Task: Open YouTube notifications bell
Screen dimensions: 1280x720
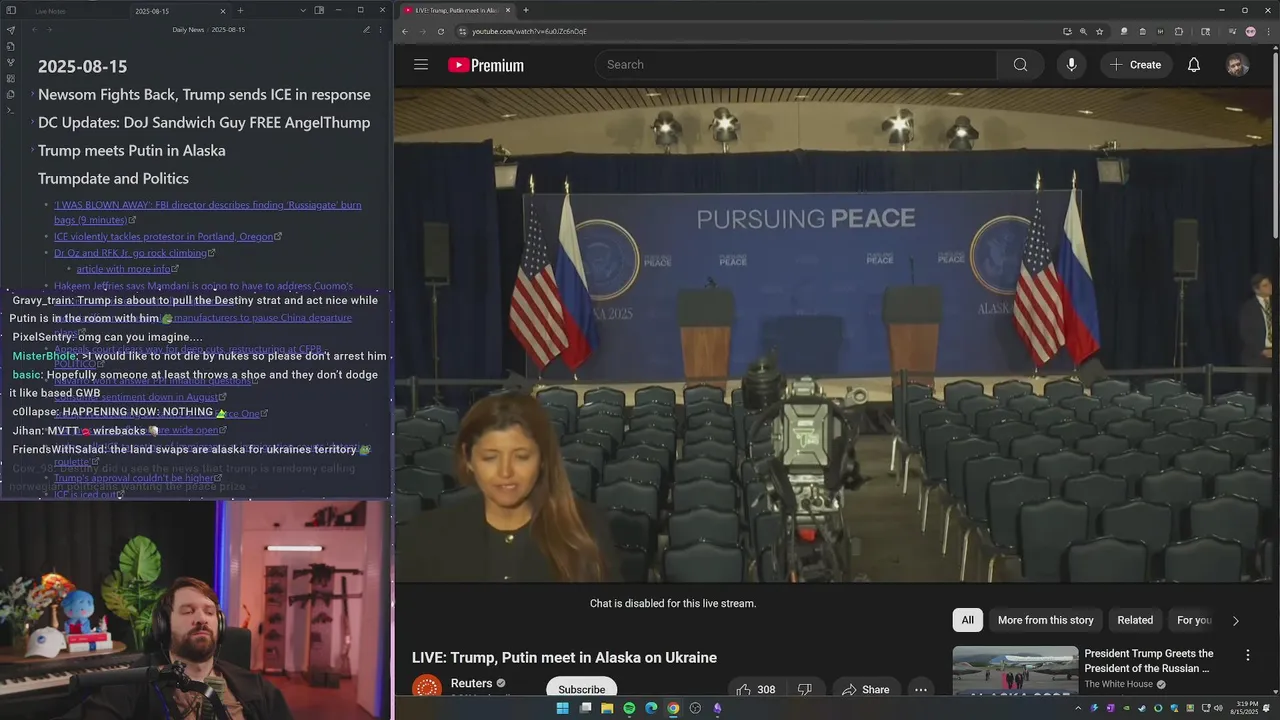Action: (x=1194, y=65)
